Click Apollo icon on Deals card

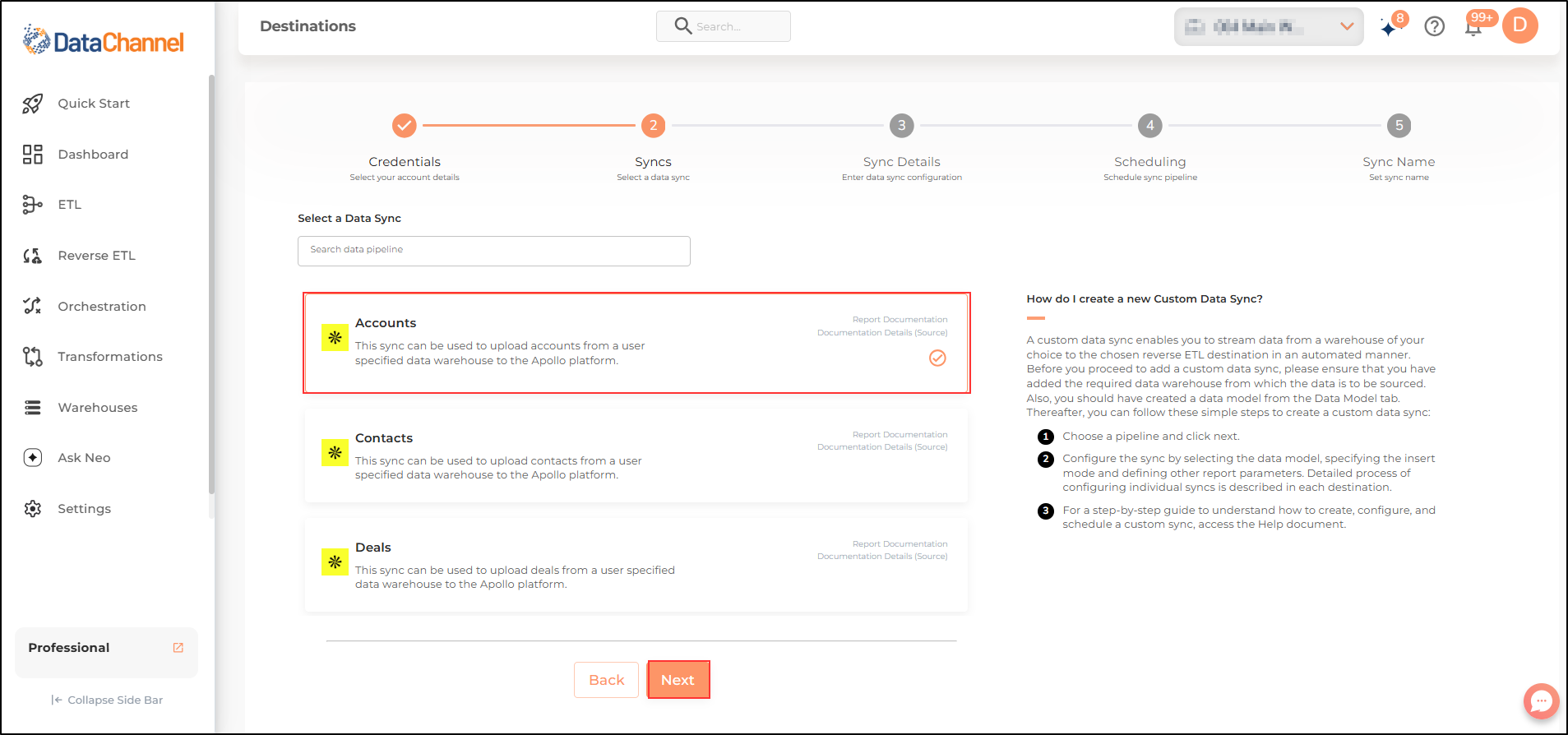pos(335,562)
